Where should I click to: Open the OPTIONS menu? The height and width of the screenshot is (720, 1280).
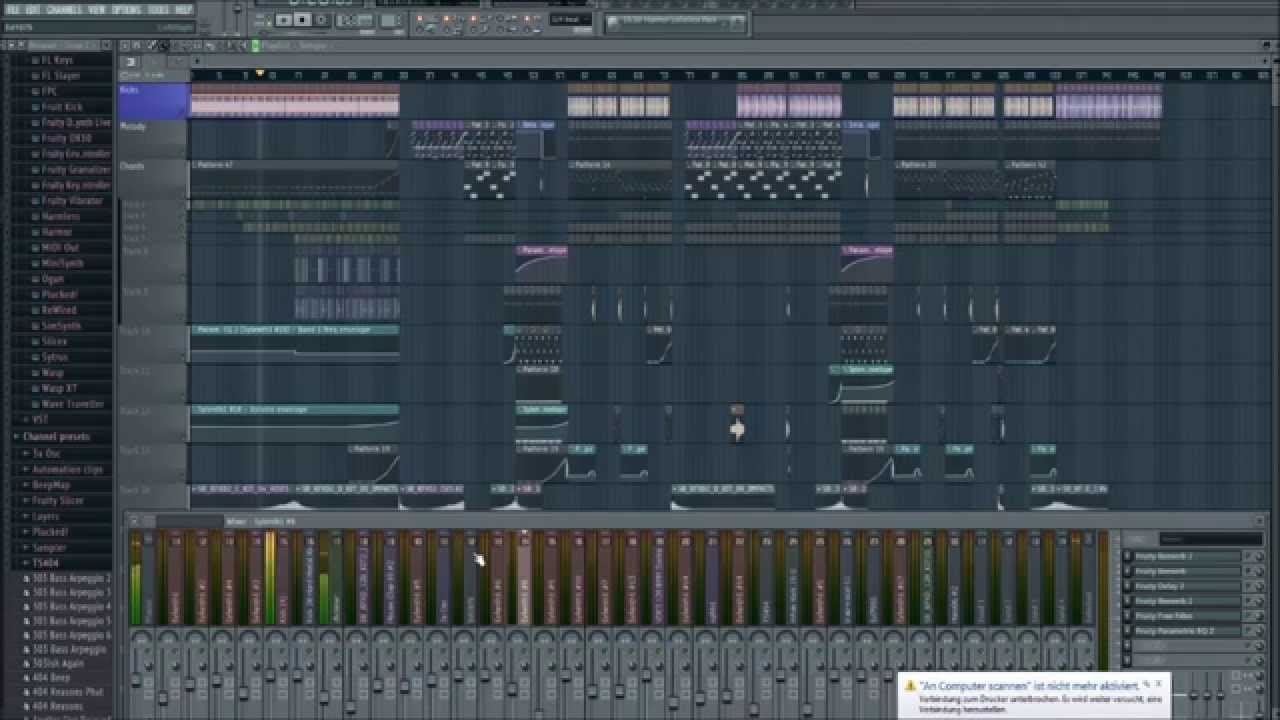click(x=127, y=10)
